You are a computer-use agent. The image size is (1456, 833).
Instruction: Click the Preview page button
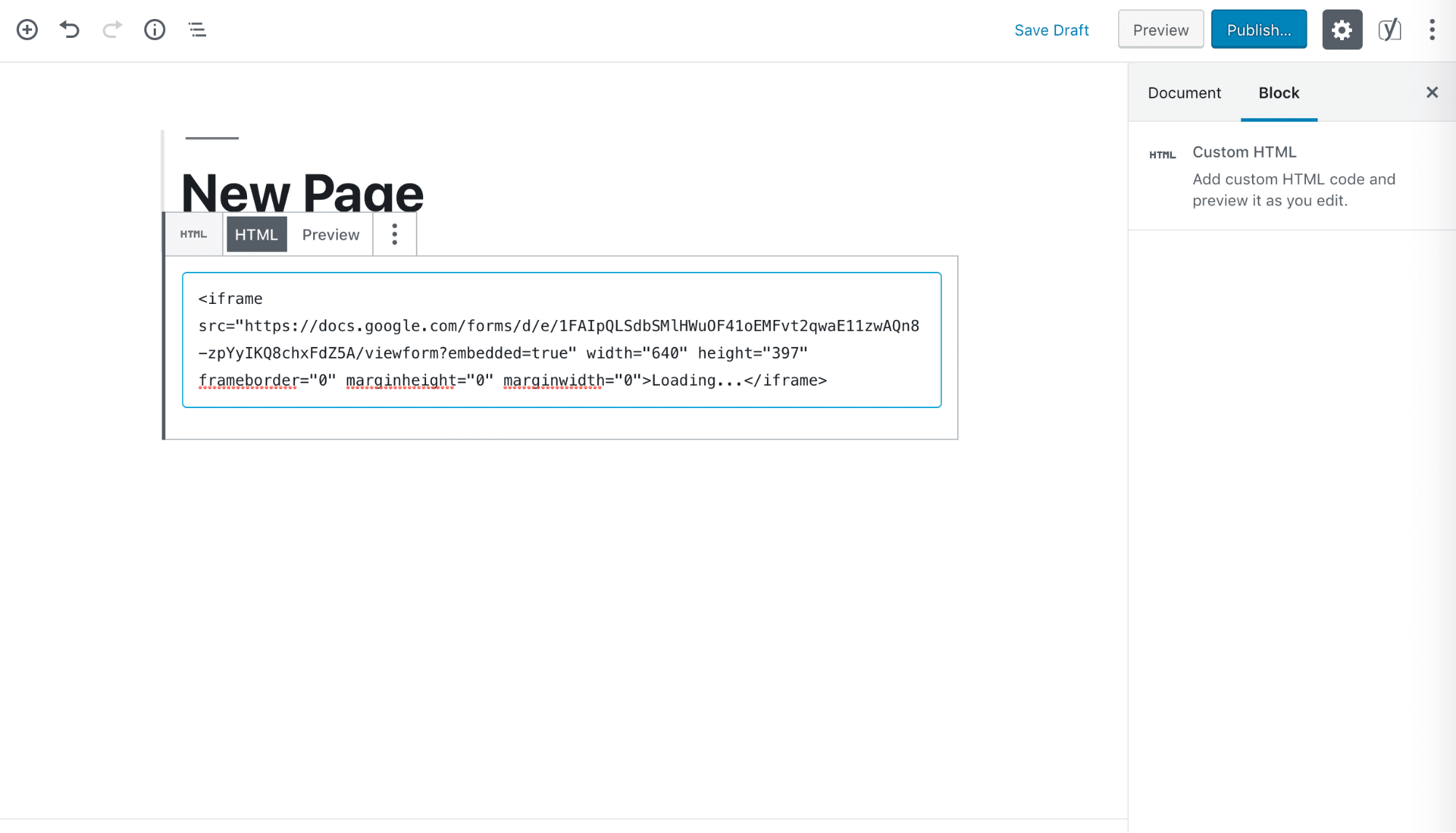[x=1160, y=29]
